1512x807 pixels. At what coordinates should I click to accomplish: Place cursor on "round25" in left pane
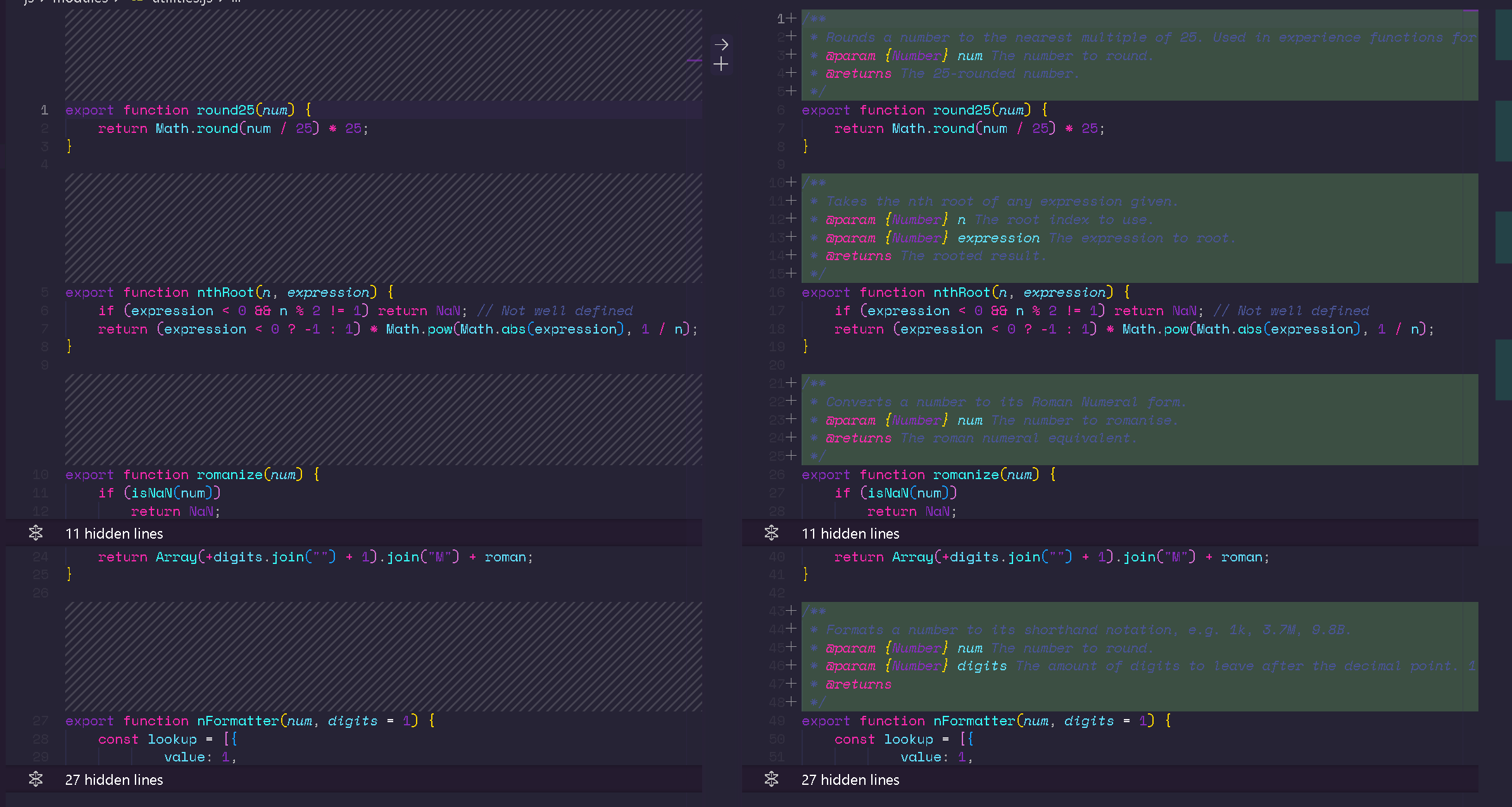click(x=225, y=110)
